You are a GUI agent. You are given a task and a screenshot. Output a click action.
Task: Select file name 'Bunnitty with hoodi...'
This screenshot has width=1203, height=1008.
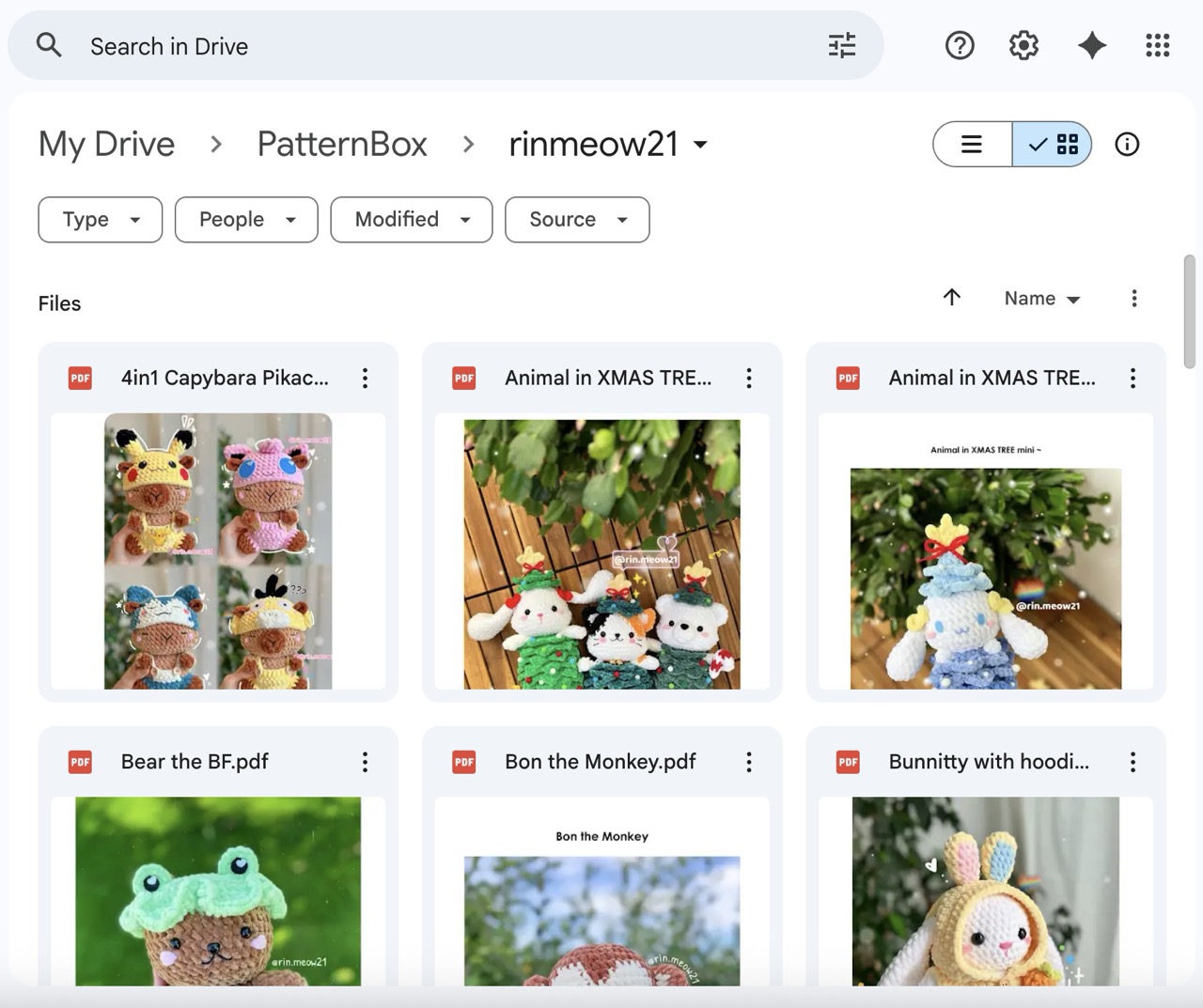pyautogui.click(x=989, y=762)
